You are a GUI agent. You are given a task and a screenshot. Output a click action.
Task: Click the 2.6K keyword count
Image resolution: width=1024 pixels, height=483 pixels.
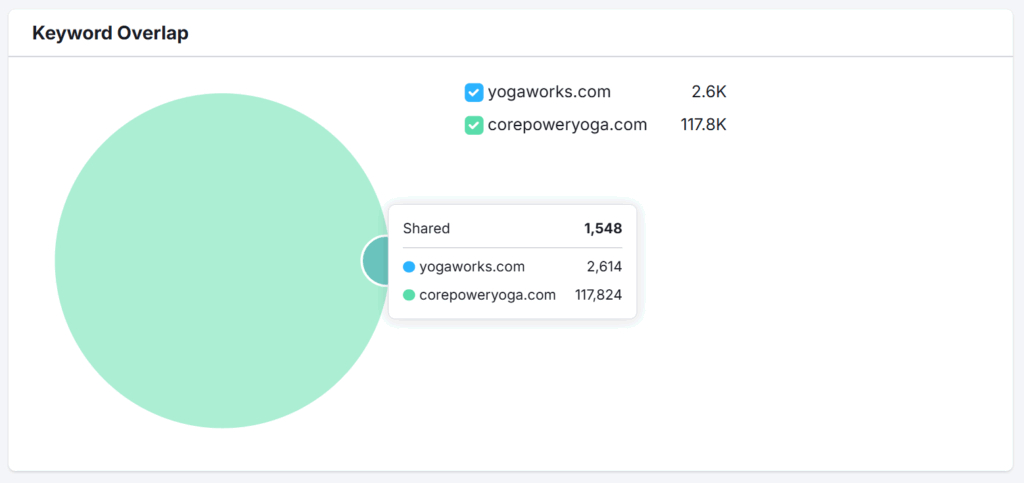(709, 92)
